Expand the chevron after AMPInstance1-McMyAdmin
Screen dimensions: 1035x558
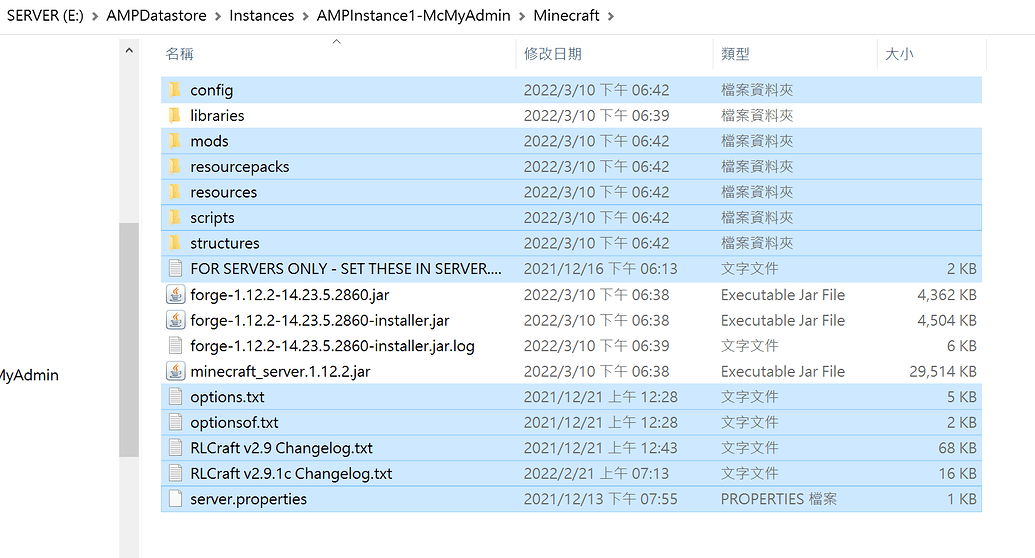522,16
